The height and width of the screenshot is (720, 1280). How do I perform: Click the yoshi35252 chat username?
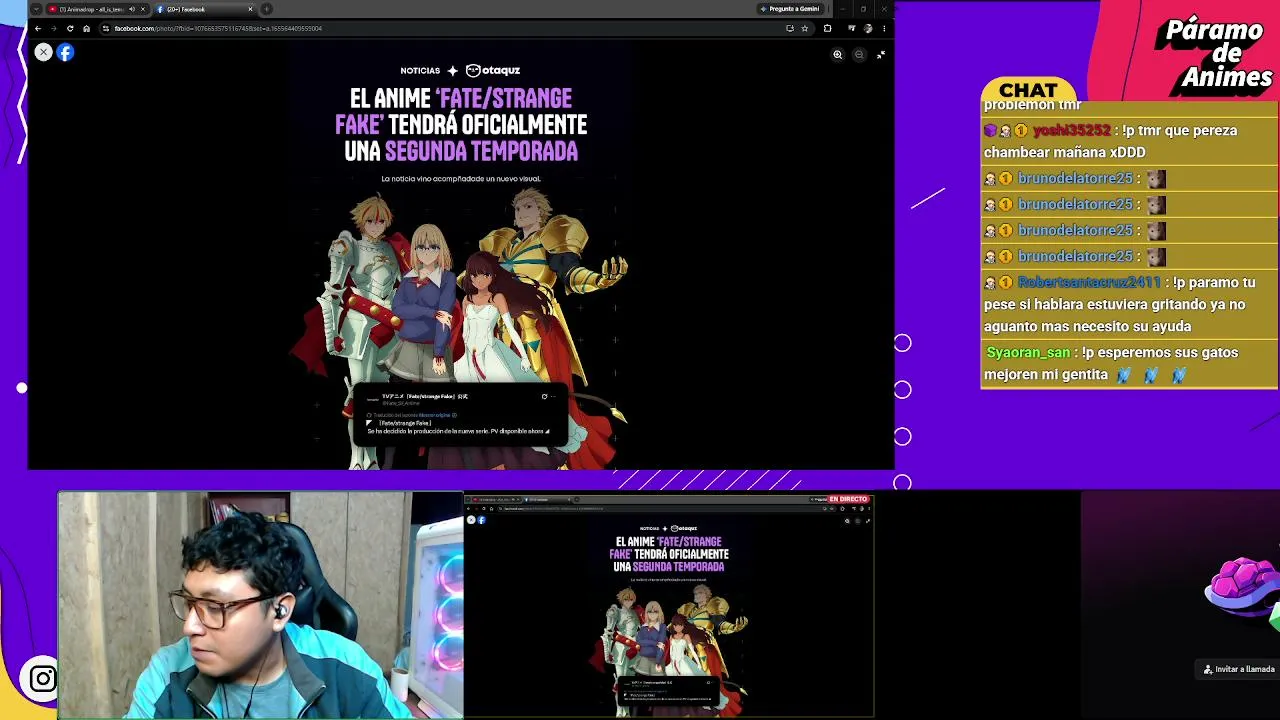(1071, 130)
